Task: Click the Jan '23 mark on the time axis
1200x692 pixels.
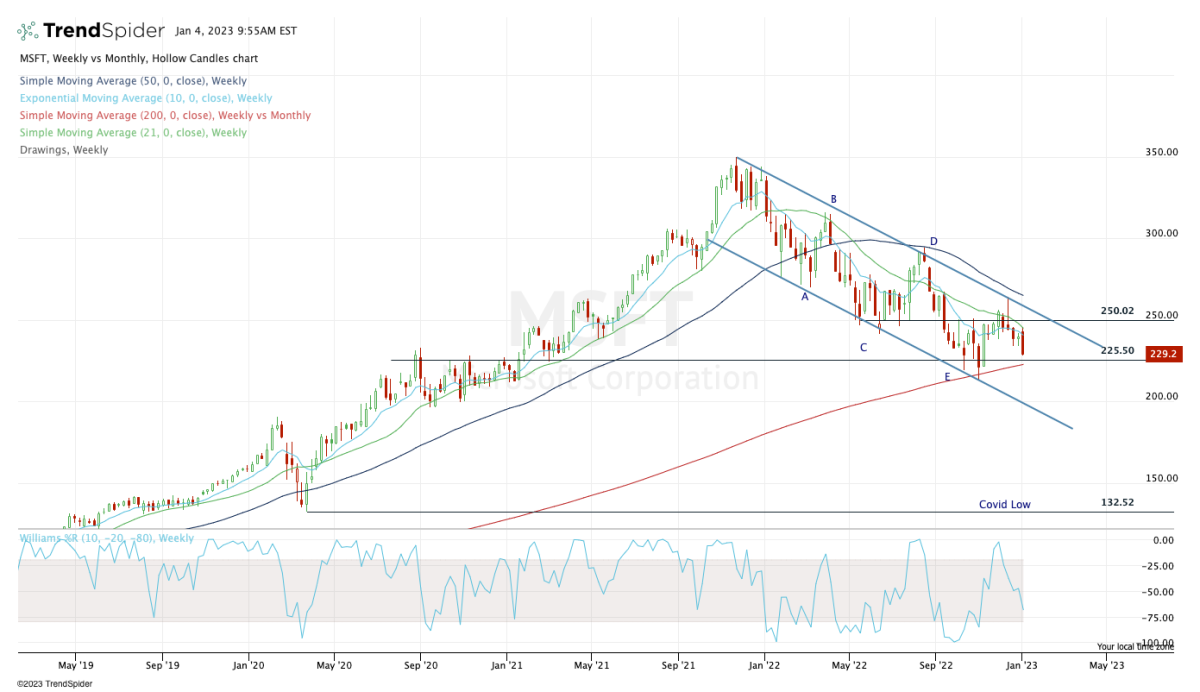Action: click(1021, 664)
